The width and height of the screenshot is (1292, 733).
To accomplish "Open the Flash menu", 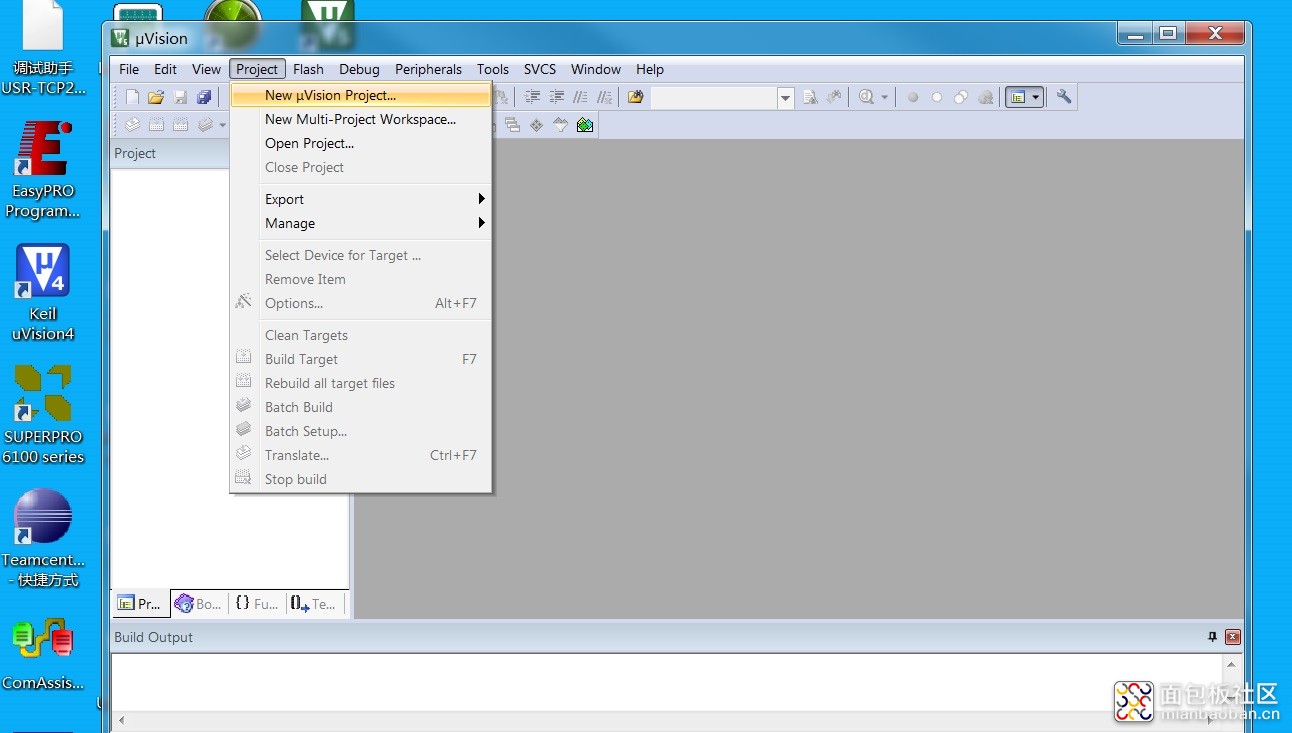I will [308, 69].
